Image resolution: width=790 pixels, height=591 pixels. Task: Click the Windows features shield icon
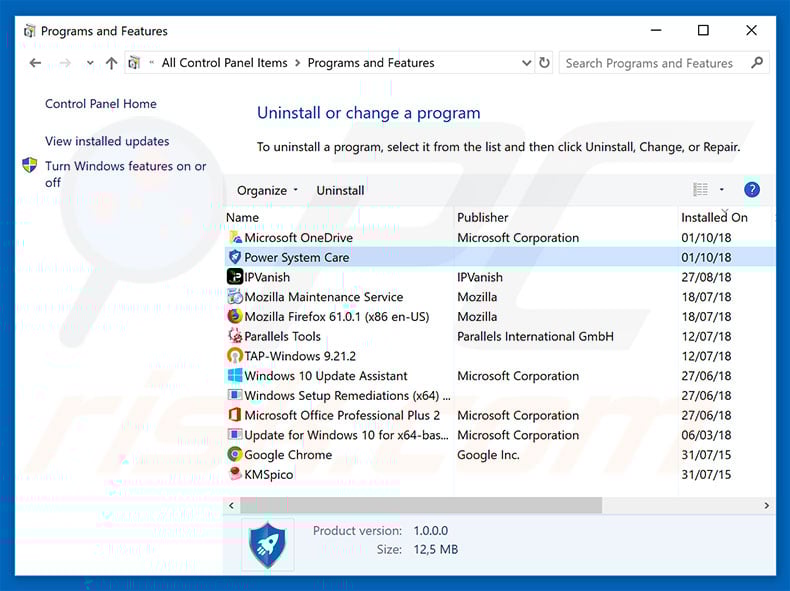click(30, 165)
